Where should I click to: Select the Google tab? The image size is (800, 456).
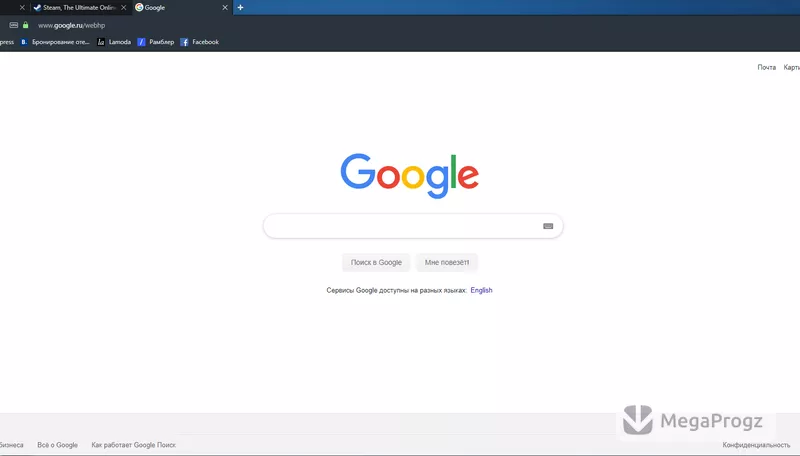(182, 8)
